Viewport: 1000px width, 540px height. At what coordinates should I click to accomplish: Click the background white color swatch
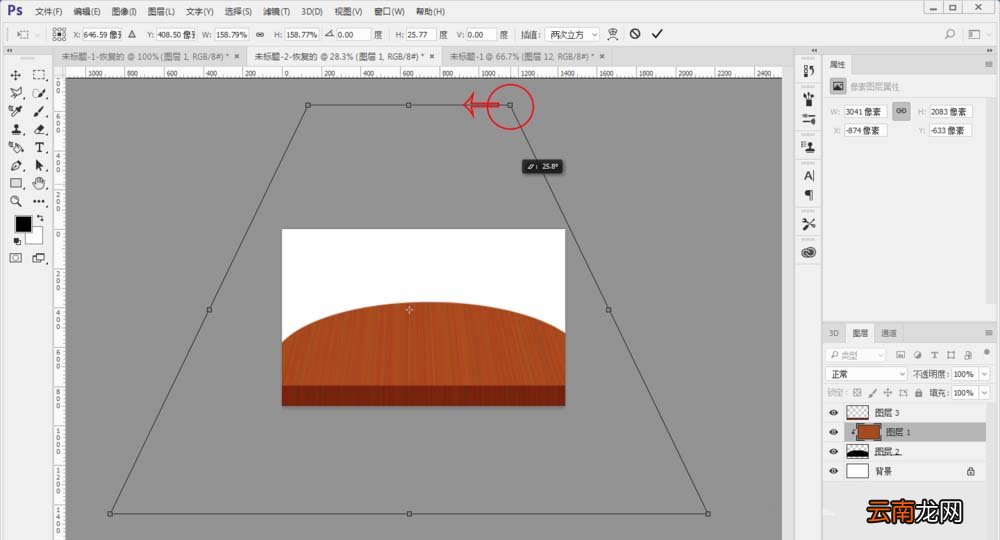[36, 238]
